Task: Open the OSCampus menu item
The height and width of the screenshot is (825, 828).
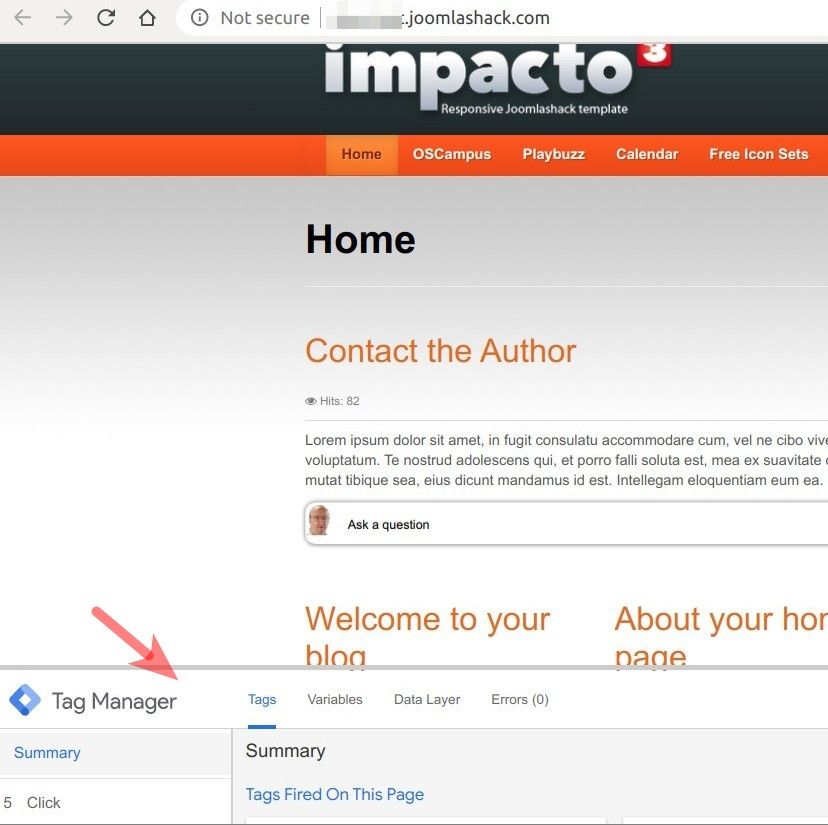Action: point(452,154)
